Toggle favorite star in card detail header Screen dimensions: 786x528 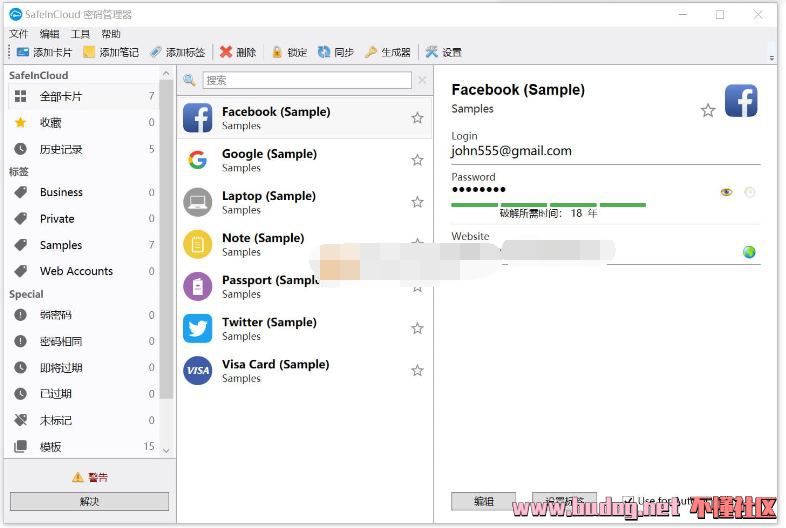[708, 110]
